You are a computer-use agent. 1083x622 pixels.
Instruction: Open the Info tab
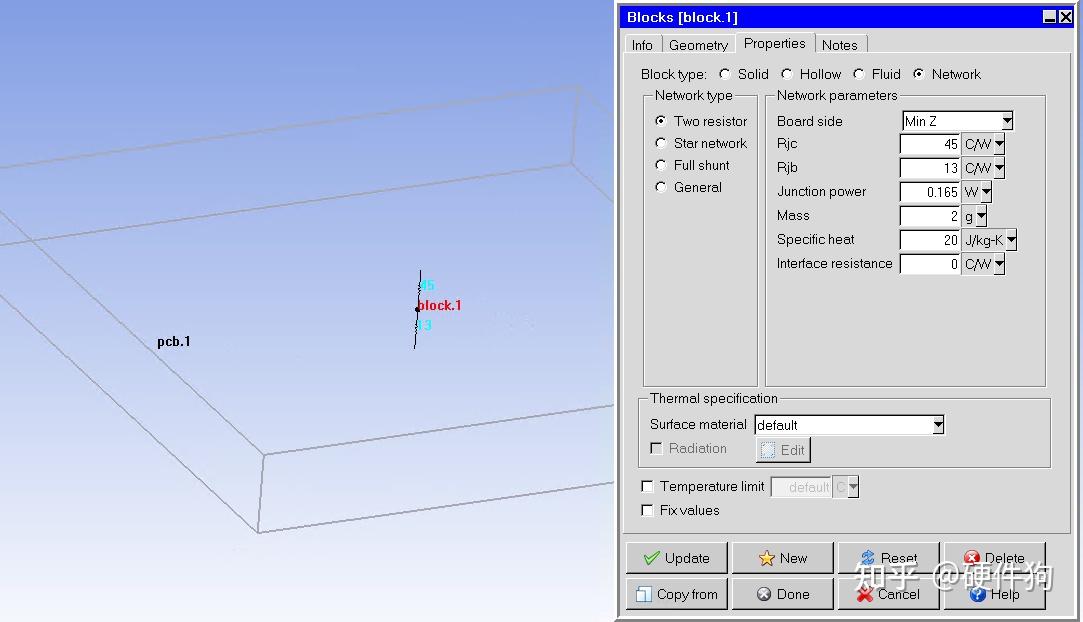(642, 45)
